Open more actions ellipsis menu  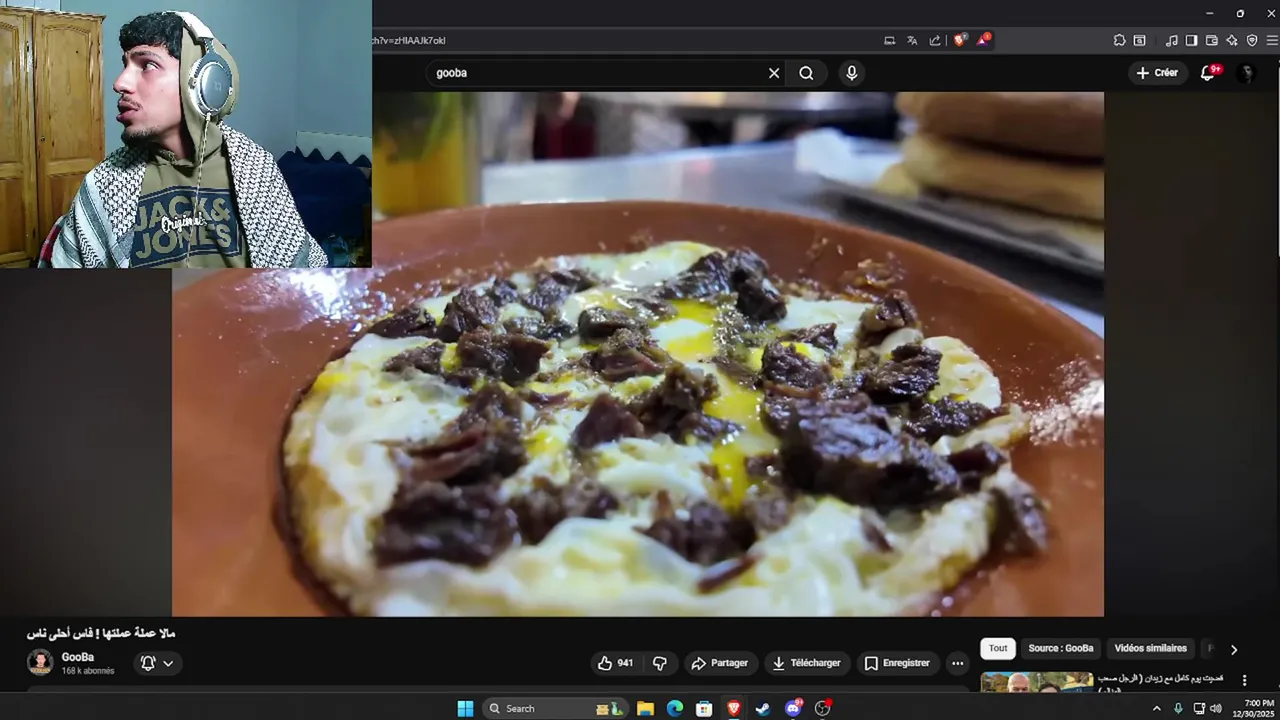pyautogui.click(x=958, y=663)
